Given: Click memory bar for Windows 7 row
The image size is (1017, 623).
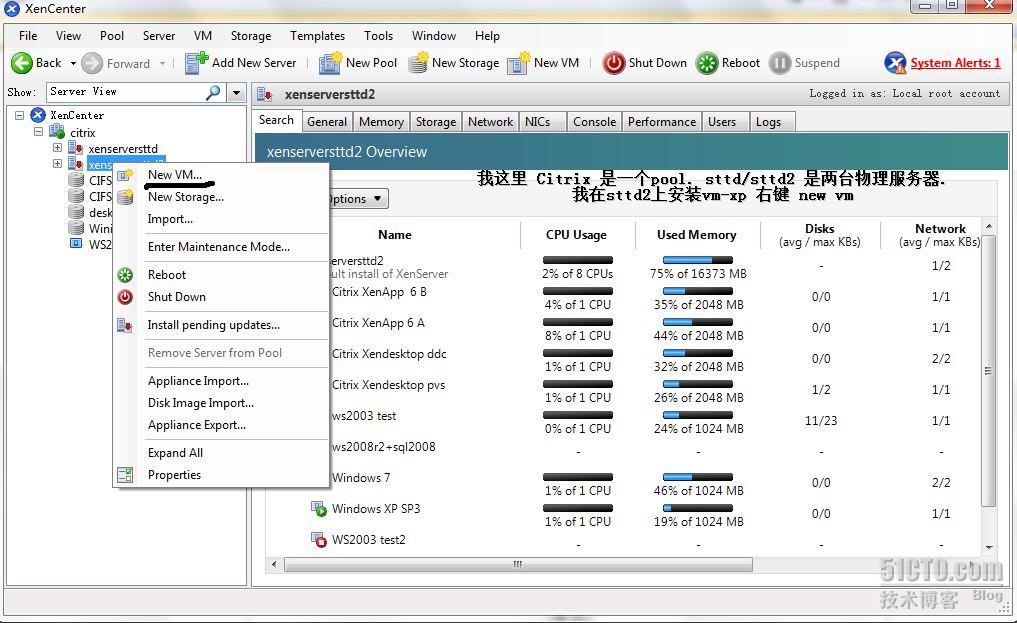Looking at the screenshot, I should point(698,477).
